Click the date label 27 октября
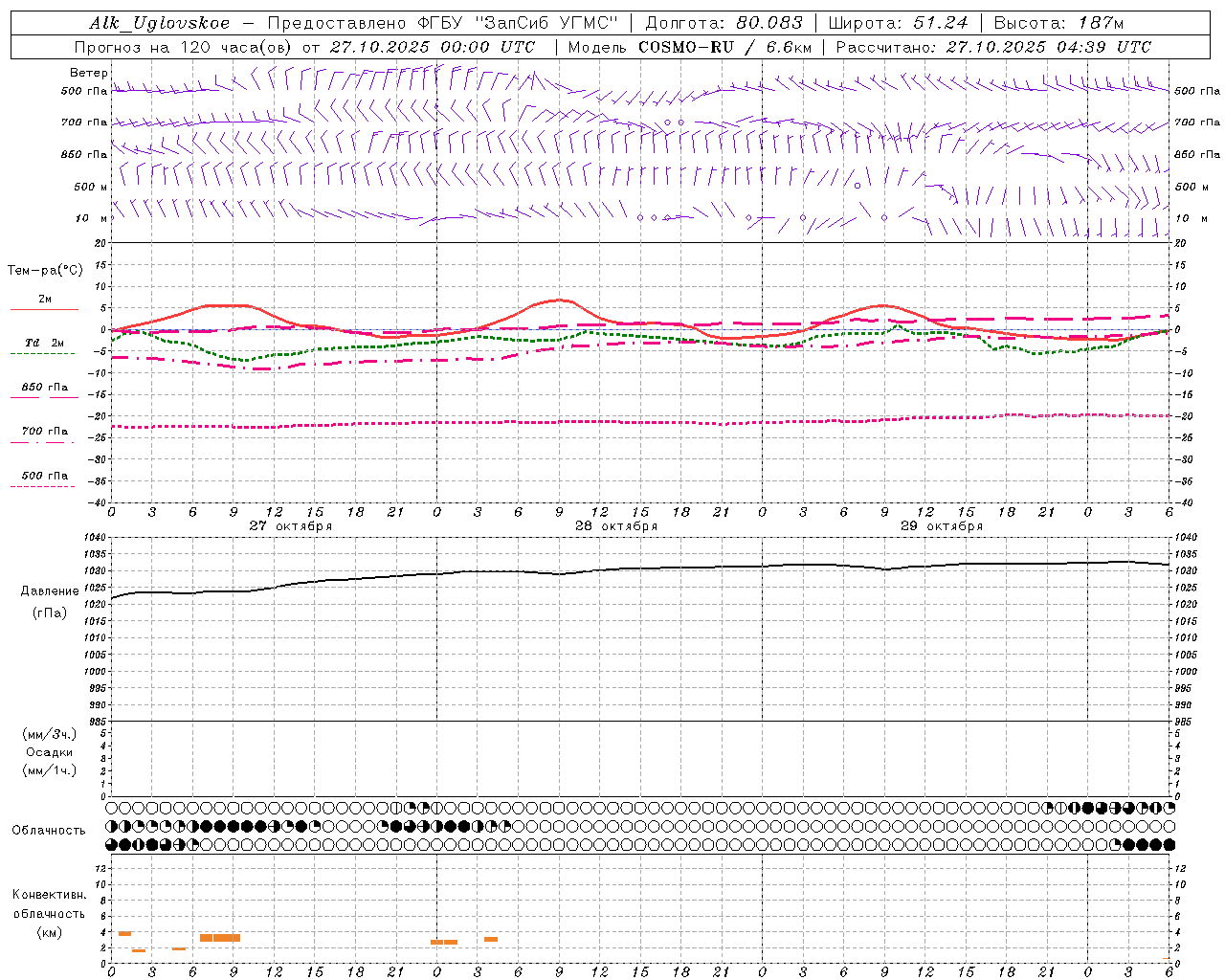 [291, 526]
